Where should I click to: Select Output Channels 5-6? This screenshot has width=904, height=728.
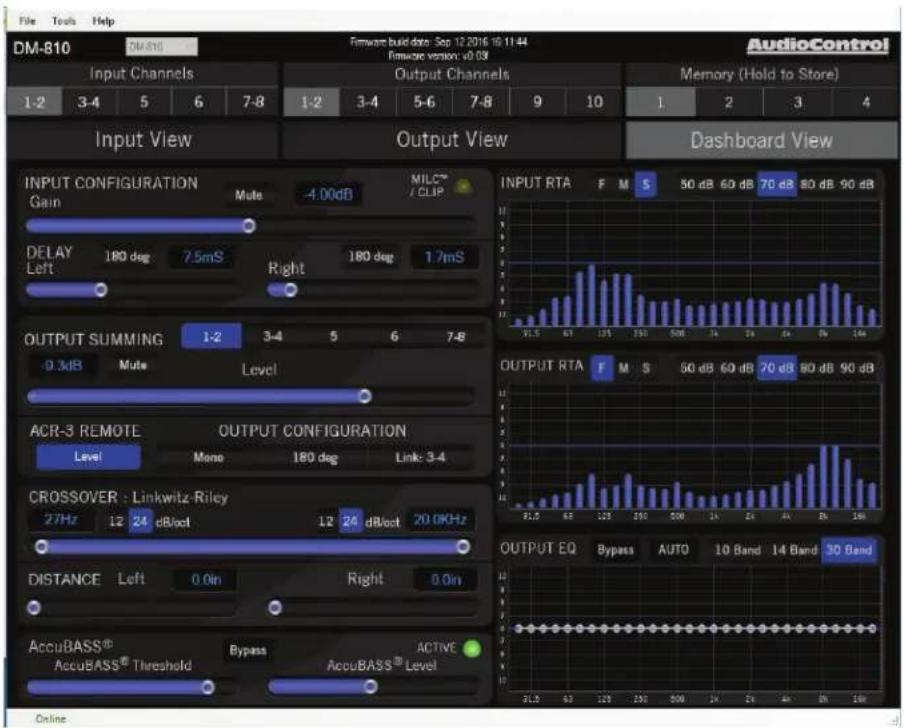click(x=424, y=102)
